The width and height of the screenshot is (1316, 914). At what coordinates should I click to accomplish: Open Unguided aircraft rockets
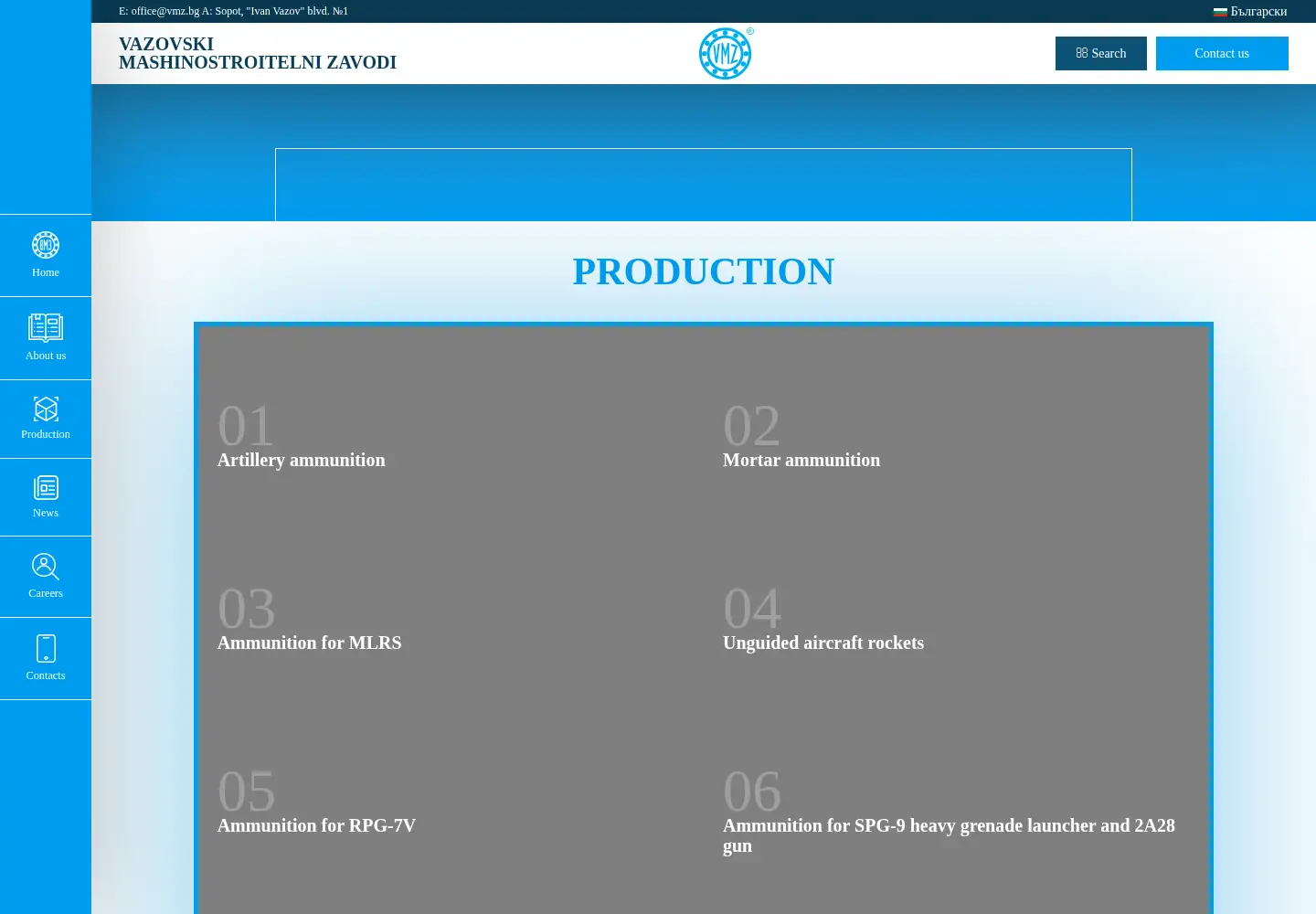(x=823, y=643)
